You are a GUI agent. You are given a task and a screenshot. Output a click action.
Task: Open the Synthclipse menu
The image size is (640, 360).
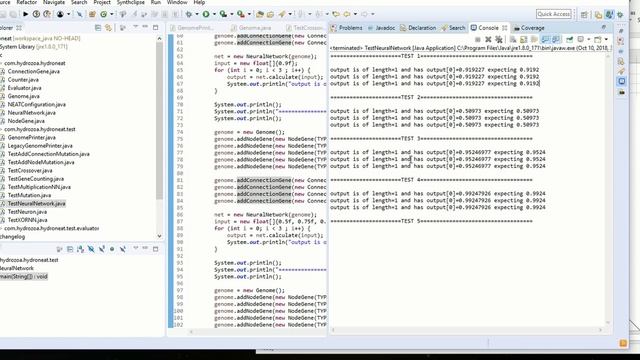(131, 2)
